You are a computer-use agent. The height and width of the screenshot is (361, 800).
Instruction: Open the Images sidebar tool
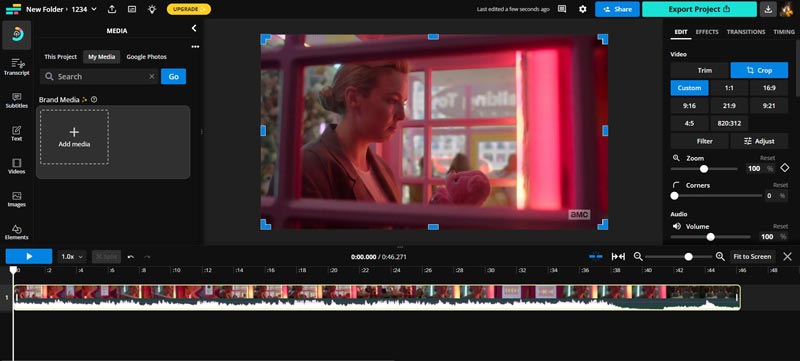[x=17, y=199]
